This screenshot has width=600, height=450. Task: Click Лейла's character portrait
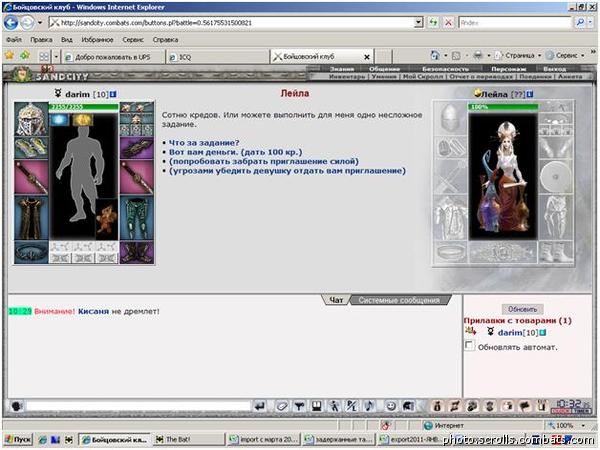pyautogui.click(x=503, y=176)
